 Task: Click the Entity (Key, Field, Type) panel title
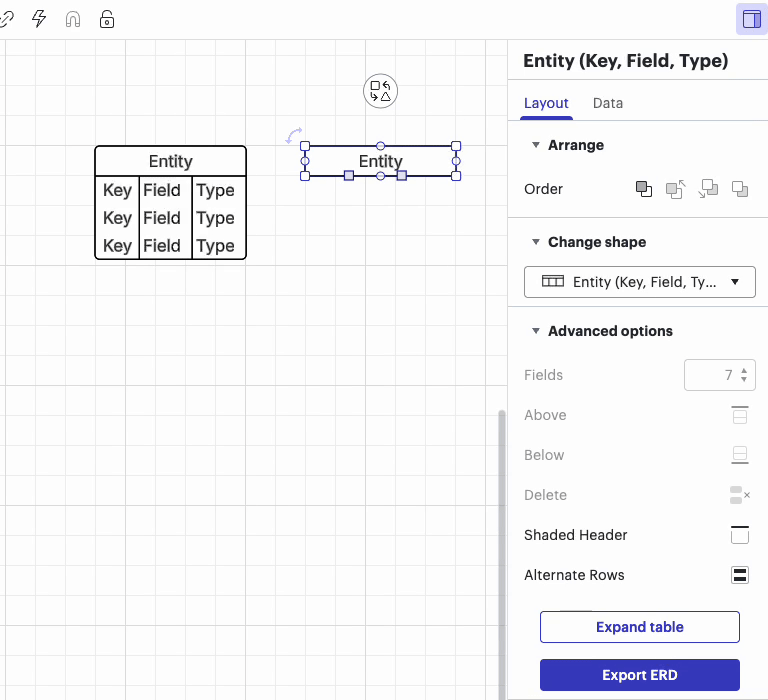pyautogui.click(x=625, y=61)
